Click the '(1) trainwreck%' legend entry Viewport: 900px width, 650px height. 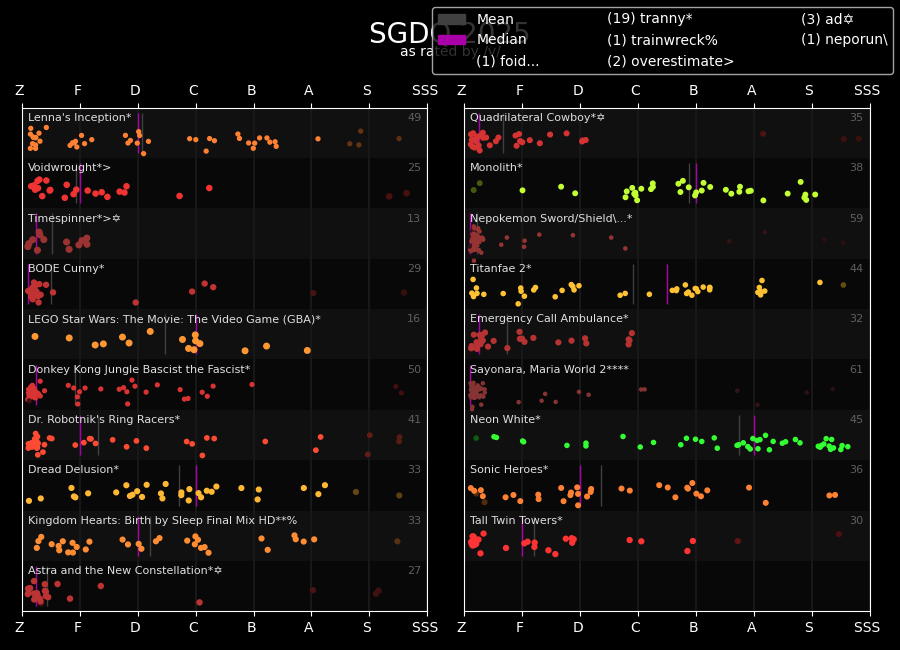[662, 40]
